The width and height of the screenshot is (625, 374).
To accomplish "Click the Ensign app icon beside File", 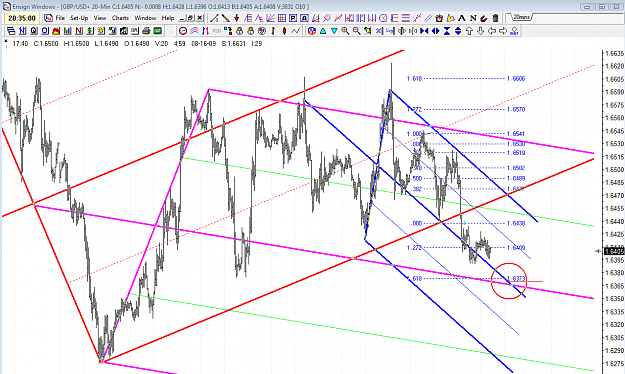I will pos(49,18).
